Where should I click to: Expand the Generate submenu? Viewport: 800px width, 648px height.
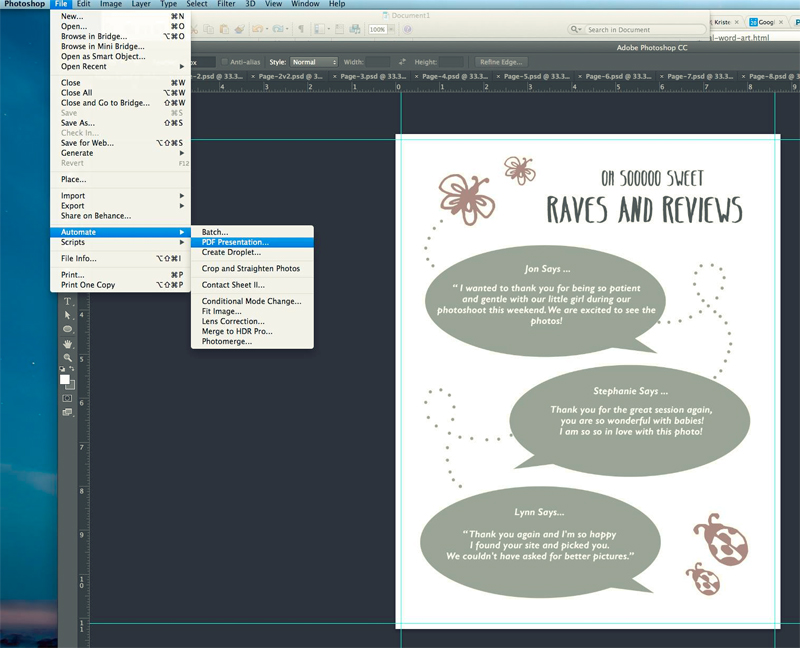120,153
